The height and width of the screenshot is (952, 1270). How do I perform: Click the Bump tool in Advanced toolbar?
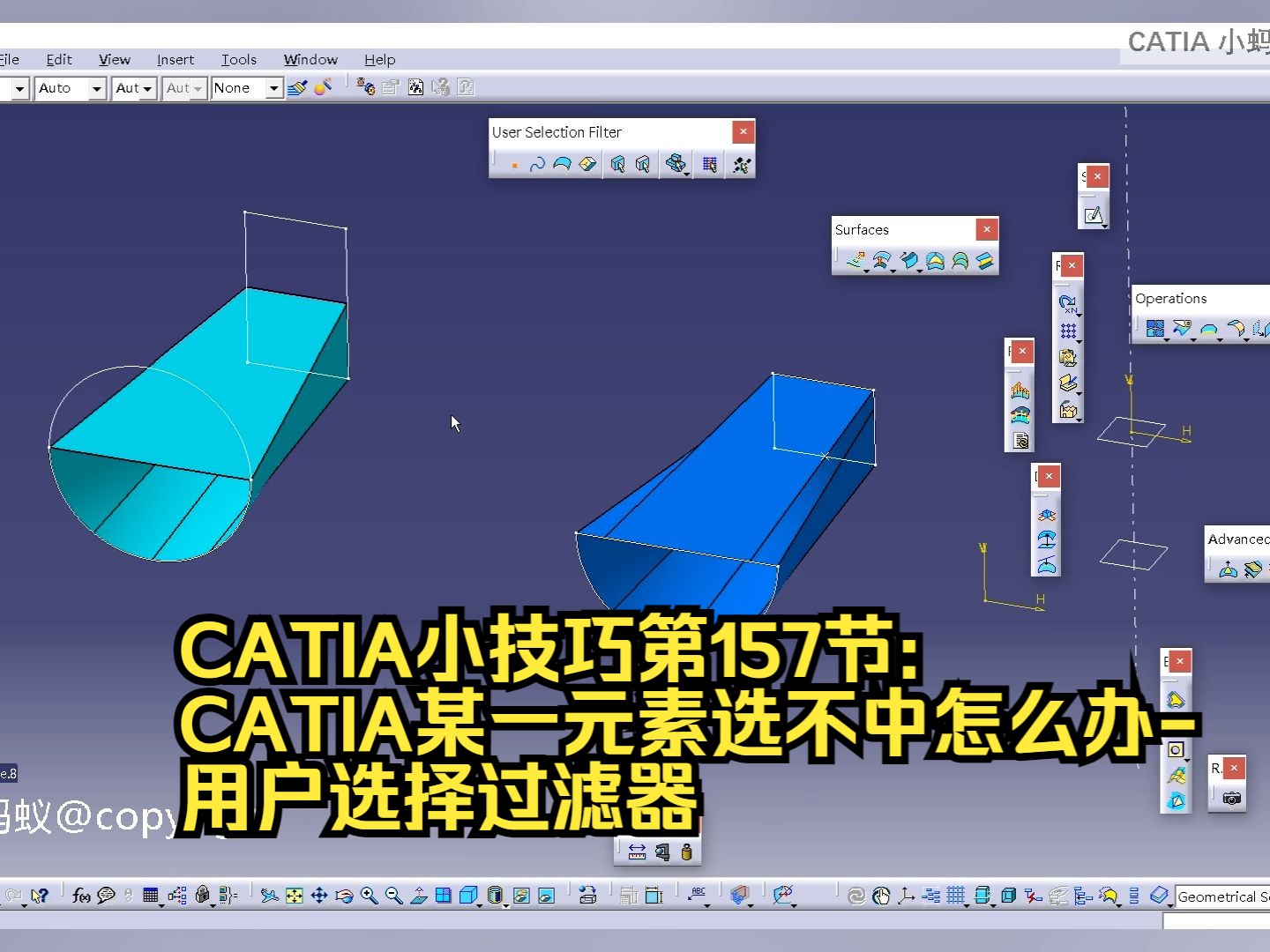coord(1228,569)
